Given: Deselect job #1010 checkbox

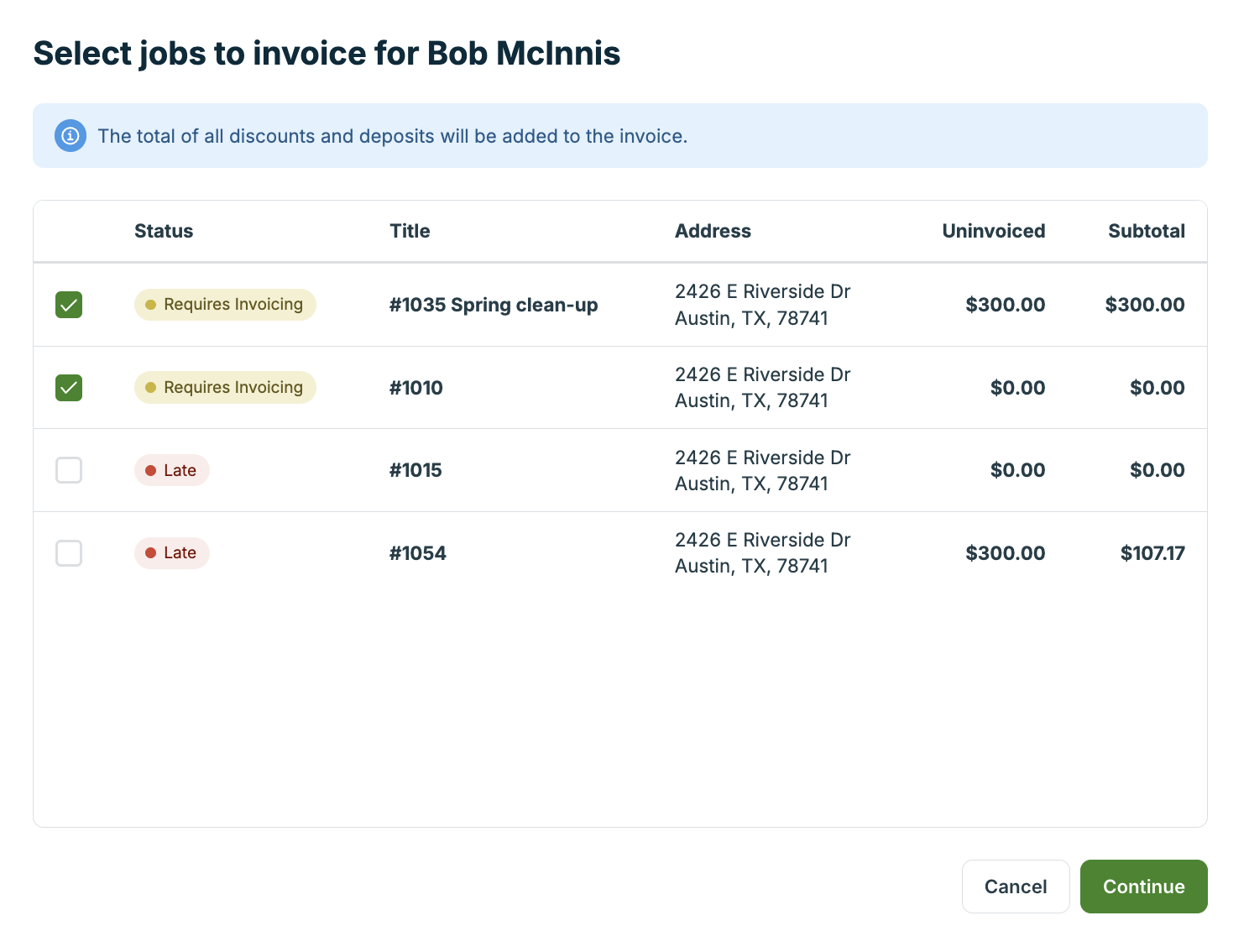Looking at the screenshot, I should 69,388.
